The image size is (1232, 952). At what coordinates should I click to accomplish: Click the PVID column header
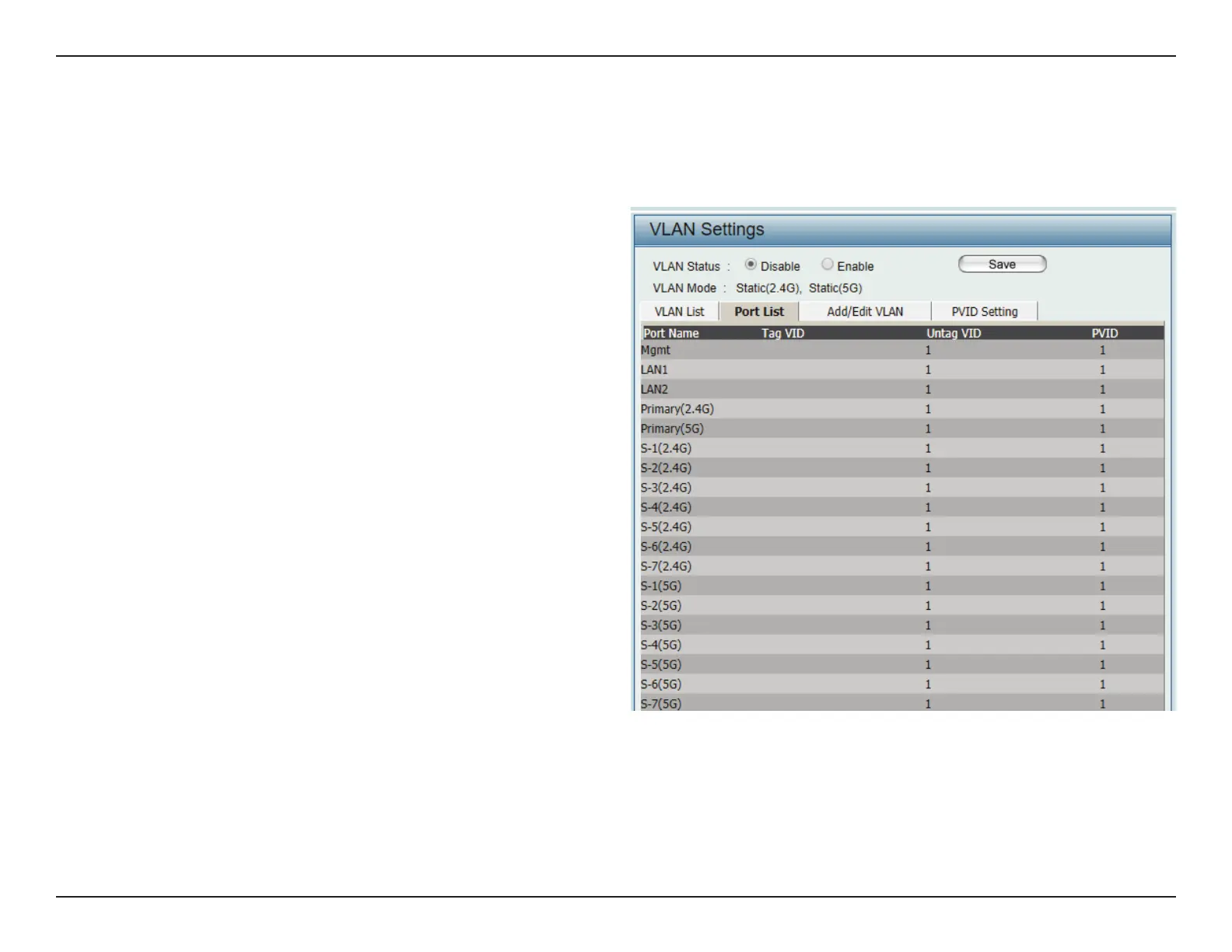point(1104,333)
